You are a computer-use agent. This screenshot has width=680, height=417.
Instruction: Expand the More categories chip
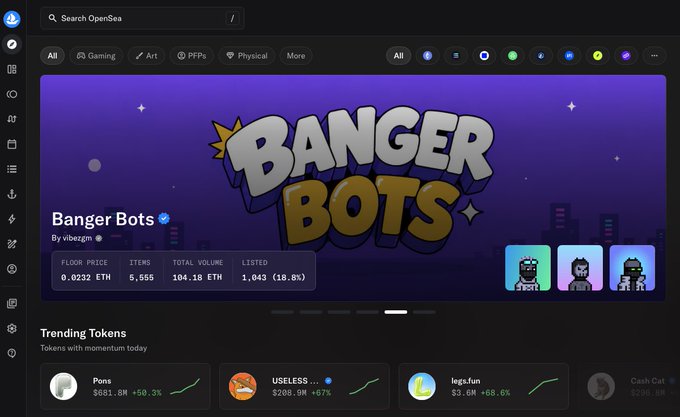[x=296, y=55]
